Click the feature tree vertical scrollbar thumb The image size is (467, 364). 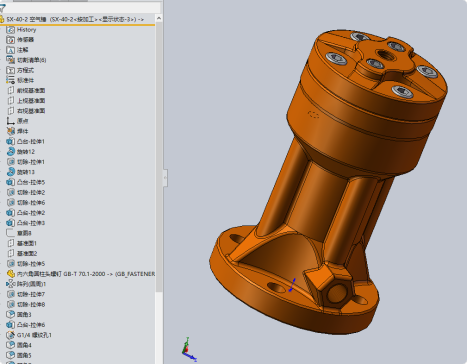(x=159, y=157)
